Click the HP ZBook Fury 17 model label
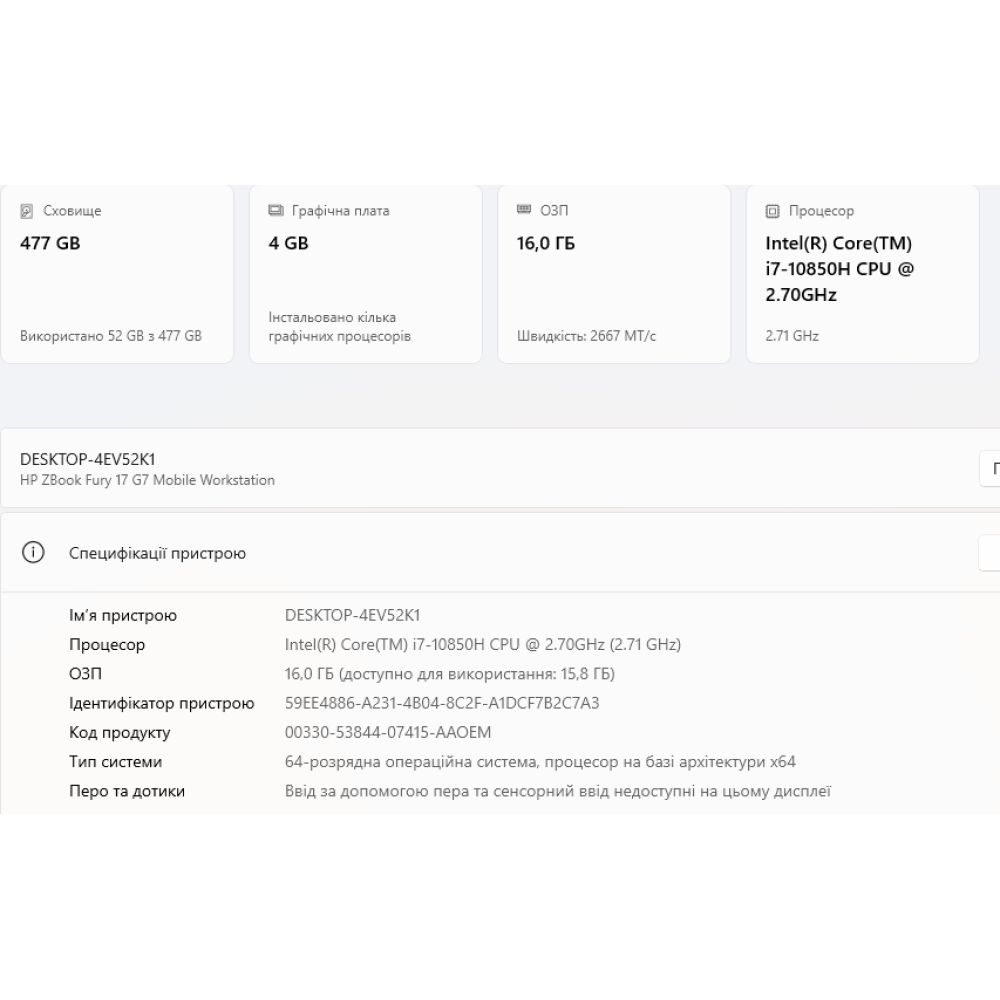1000x1000 pixels. (146, 480)
